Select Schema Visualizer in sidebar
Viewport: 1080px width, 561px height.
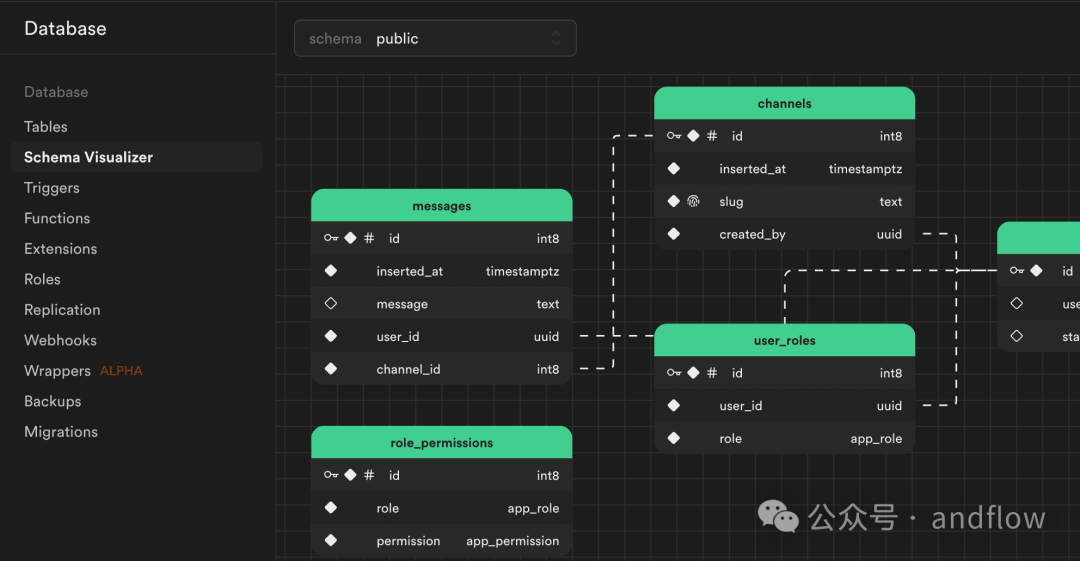[89, 157]
